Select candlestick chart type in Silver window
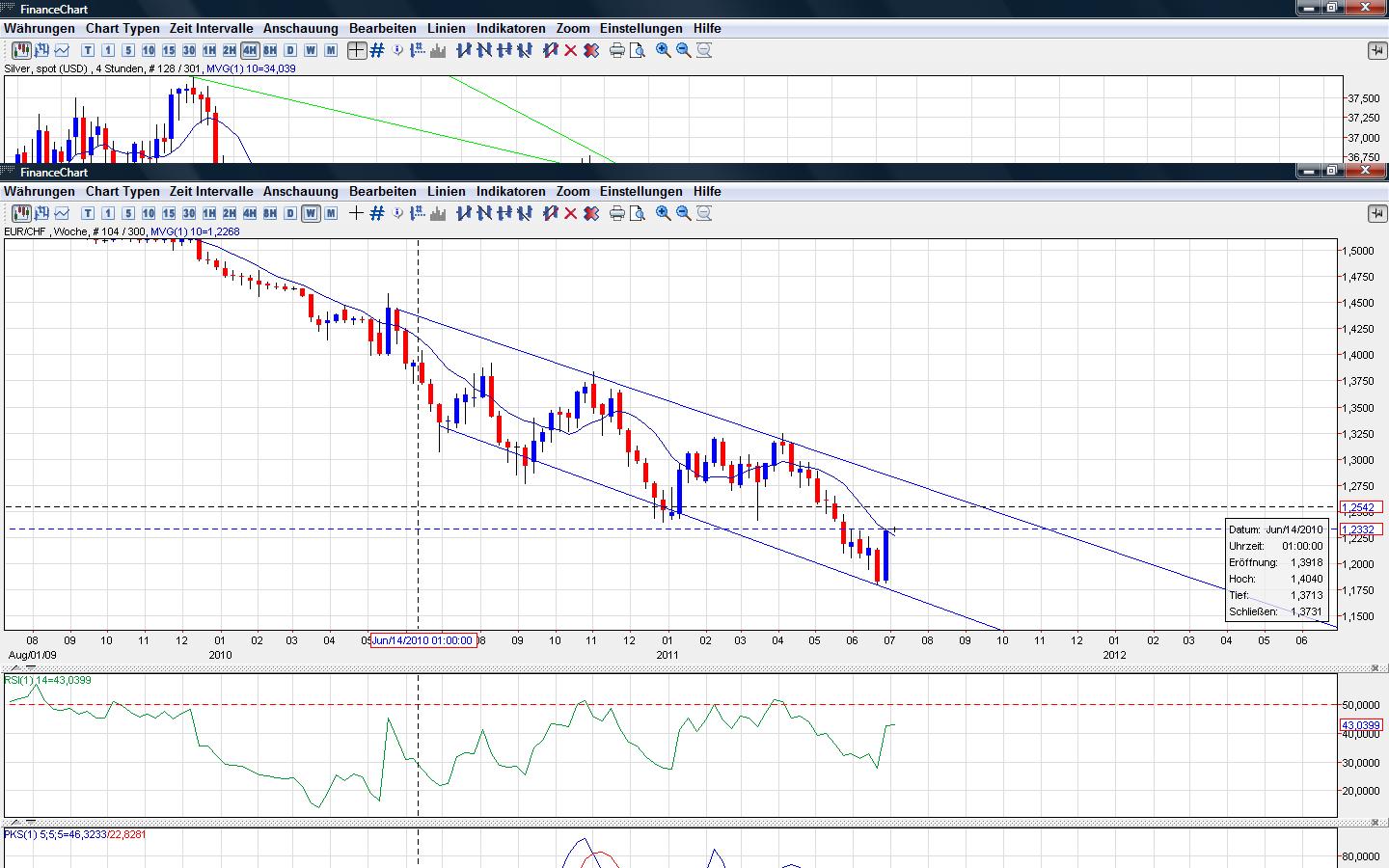Viewport: 1389px width, 868px height. (x=19, y=50)
